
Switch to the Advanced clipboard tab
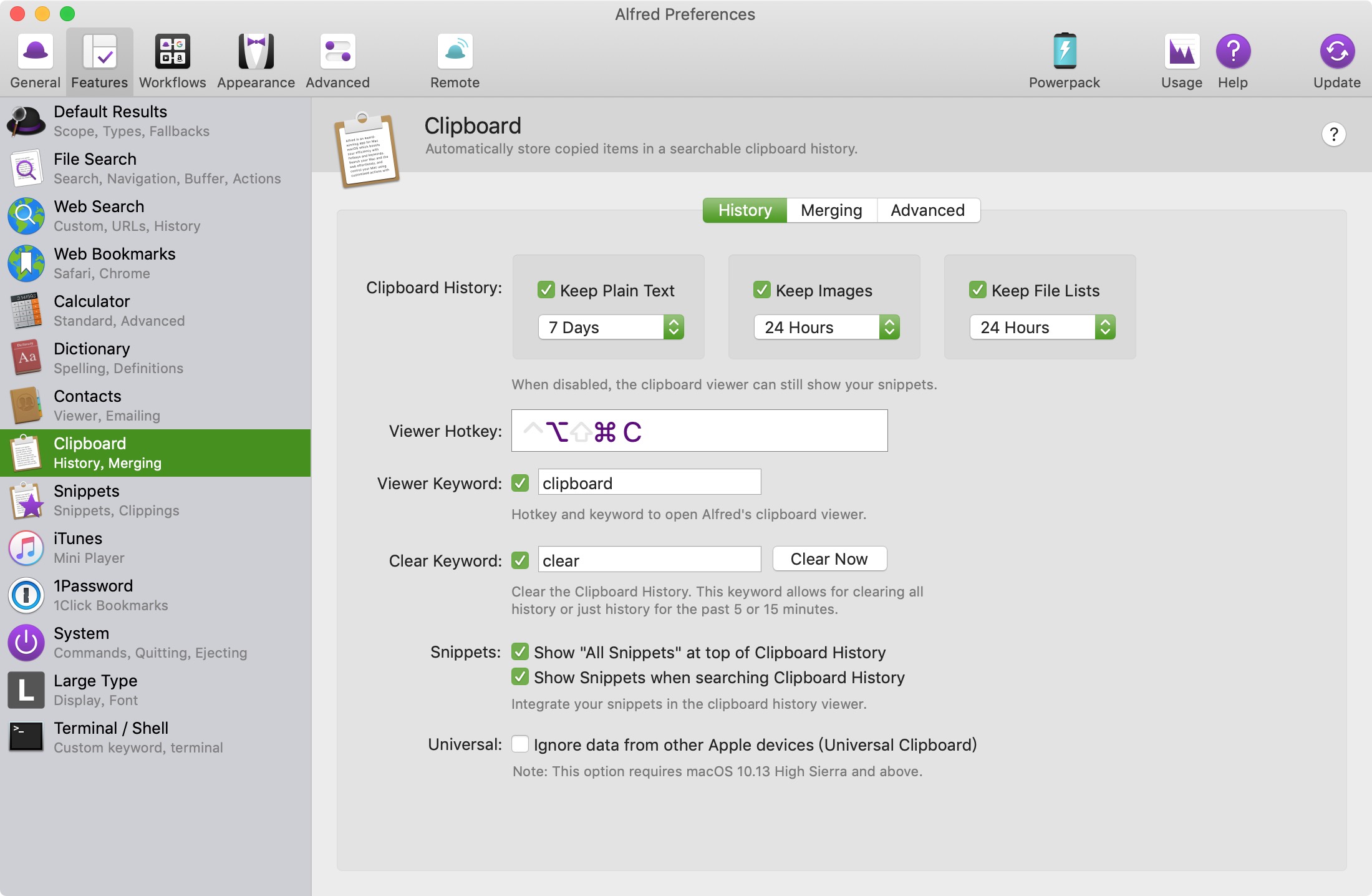coord(928,210)
